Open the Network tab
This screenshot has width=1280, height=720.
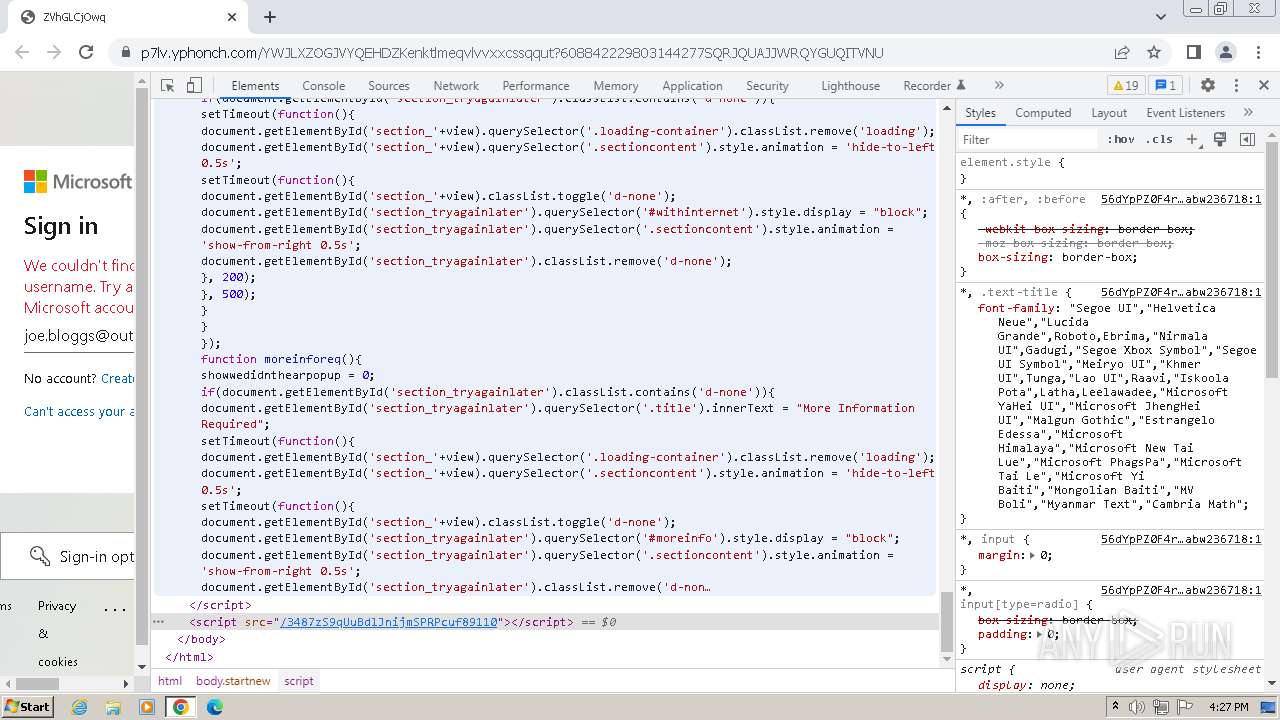click(456, 86)
